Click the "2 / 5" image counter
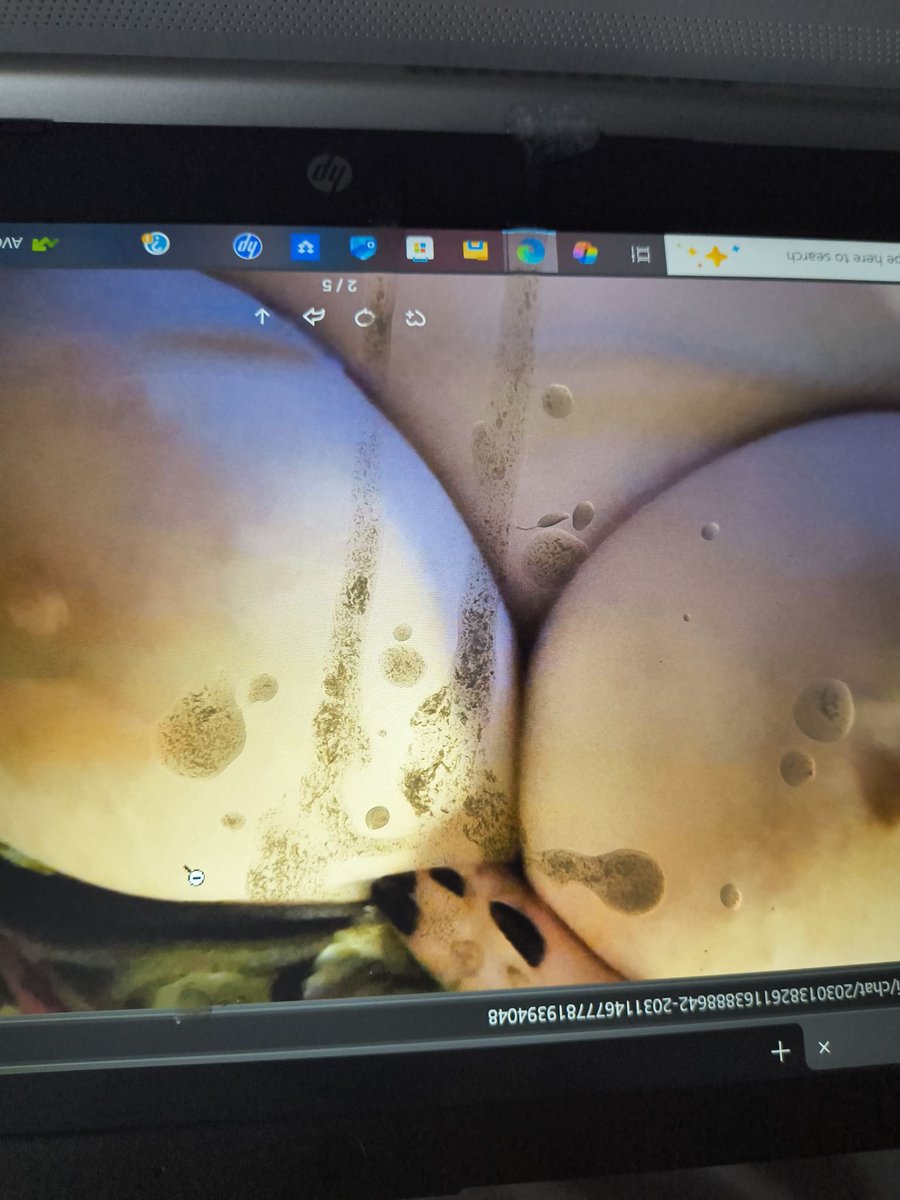The height and width of the screenshot is (1200, 900). click(x=339, y=286)
